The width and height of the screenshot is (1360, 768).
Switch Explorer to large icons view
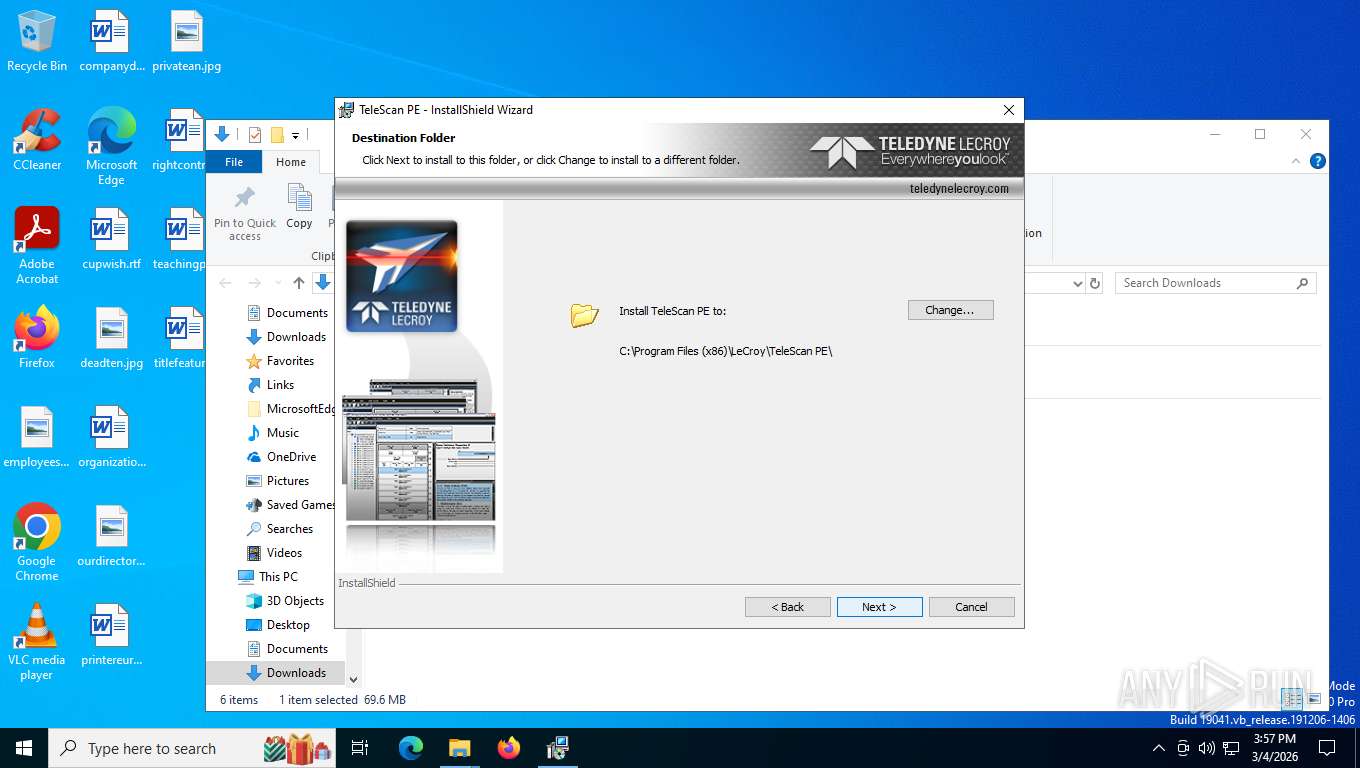pyautogui.click(x=1314, y=699)
